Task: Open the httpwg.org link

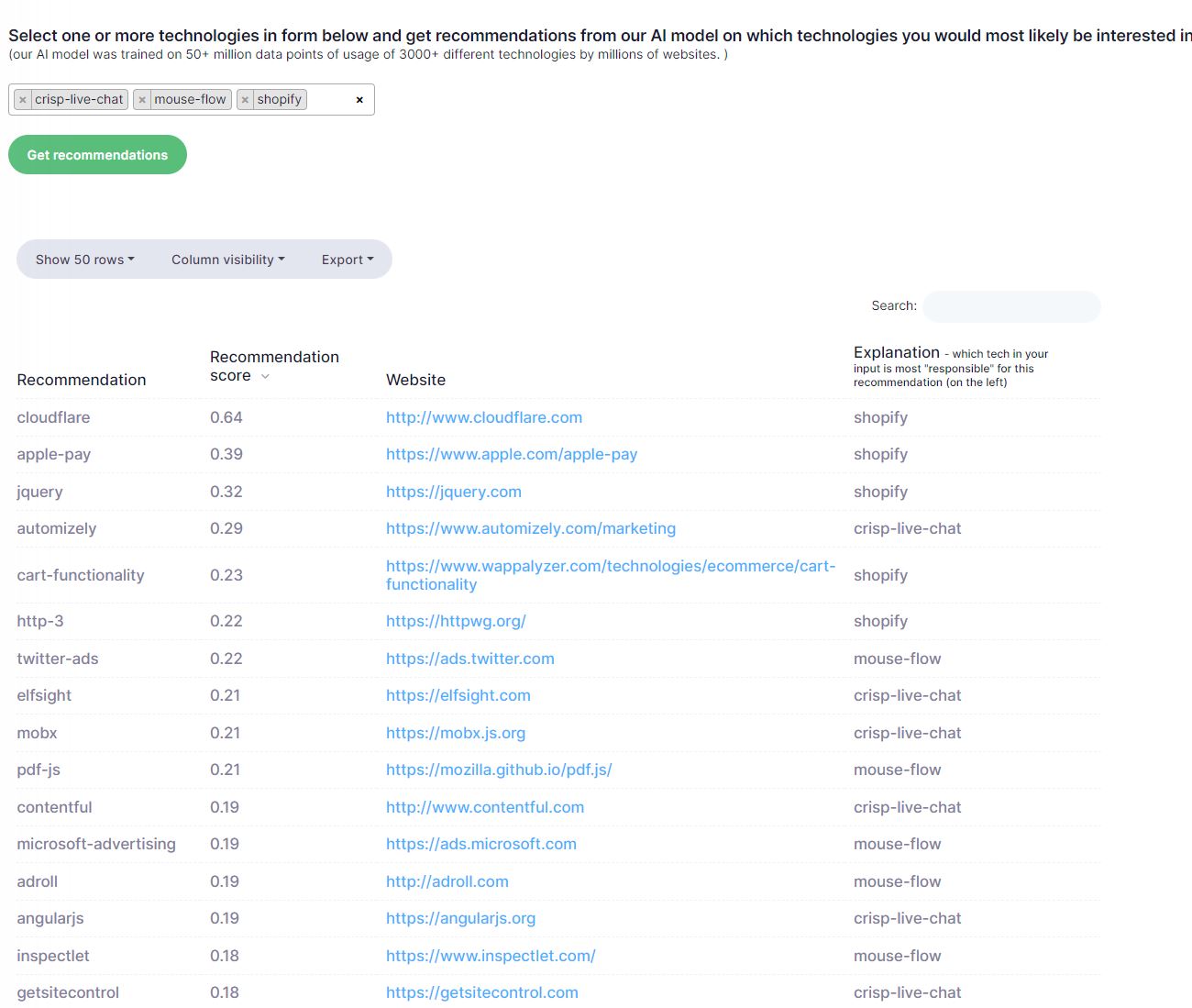Action: [456, 621]
